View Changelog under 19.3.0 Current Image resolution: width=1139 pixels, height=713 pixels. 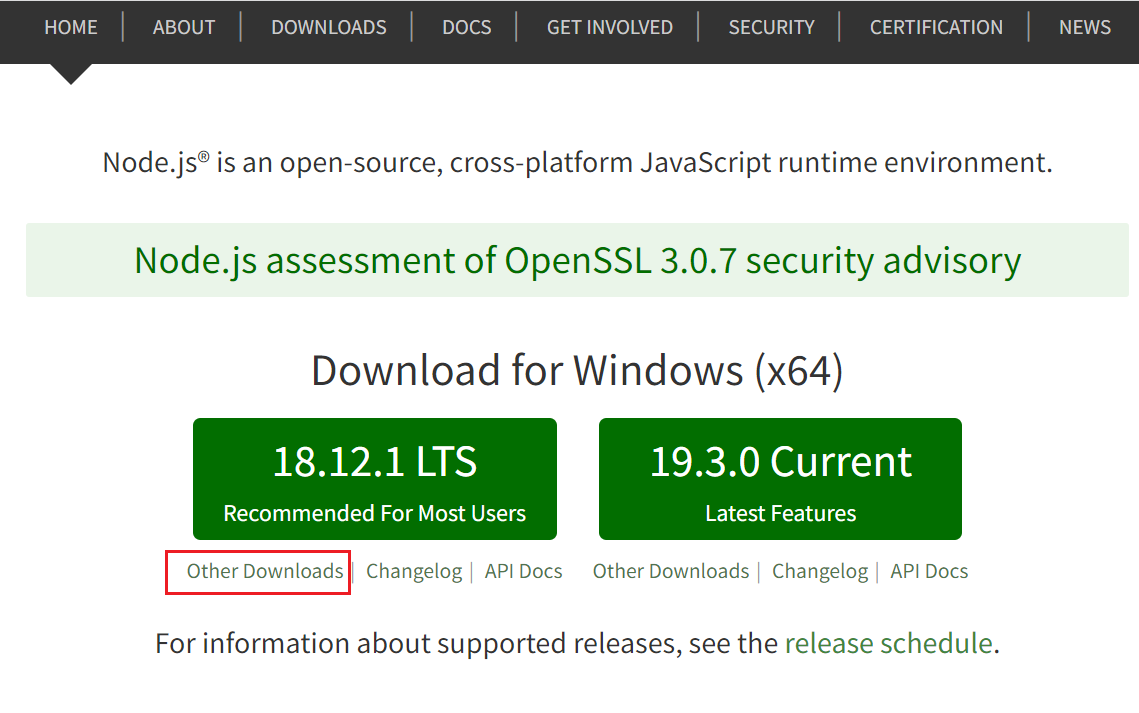point(820,571)
